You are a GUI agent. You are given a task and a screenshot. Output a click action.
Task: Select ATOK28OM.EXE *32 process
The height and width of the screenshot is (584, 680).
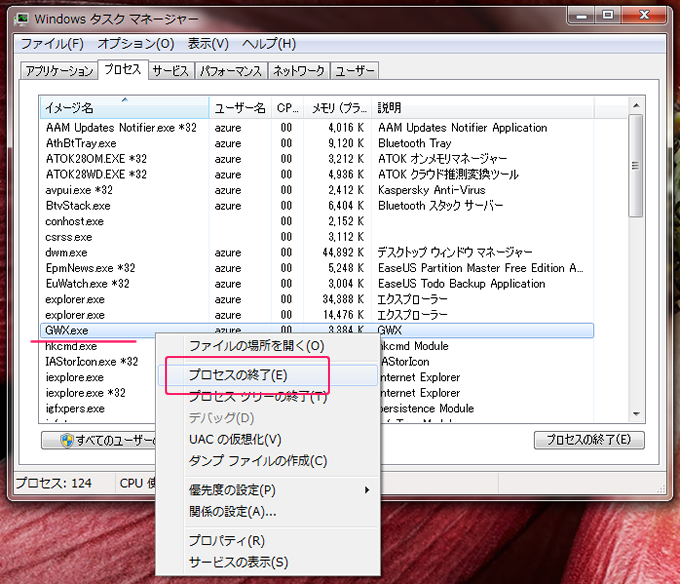click(x=317, y=159)
